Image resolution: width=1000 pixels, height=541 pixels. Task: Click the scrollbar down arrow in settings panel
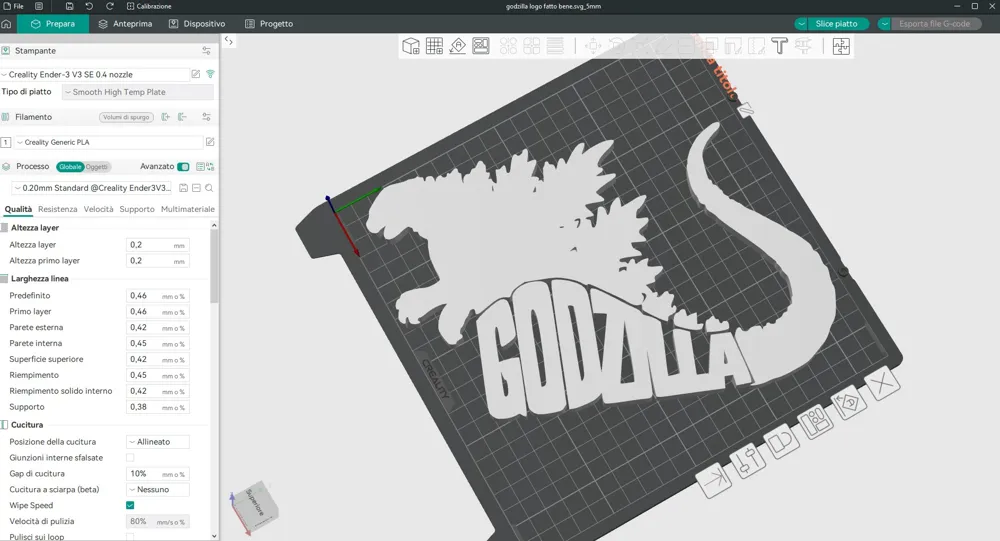coord(214,536)
